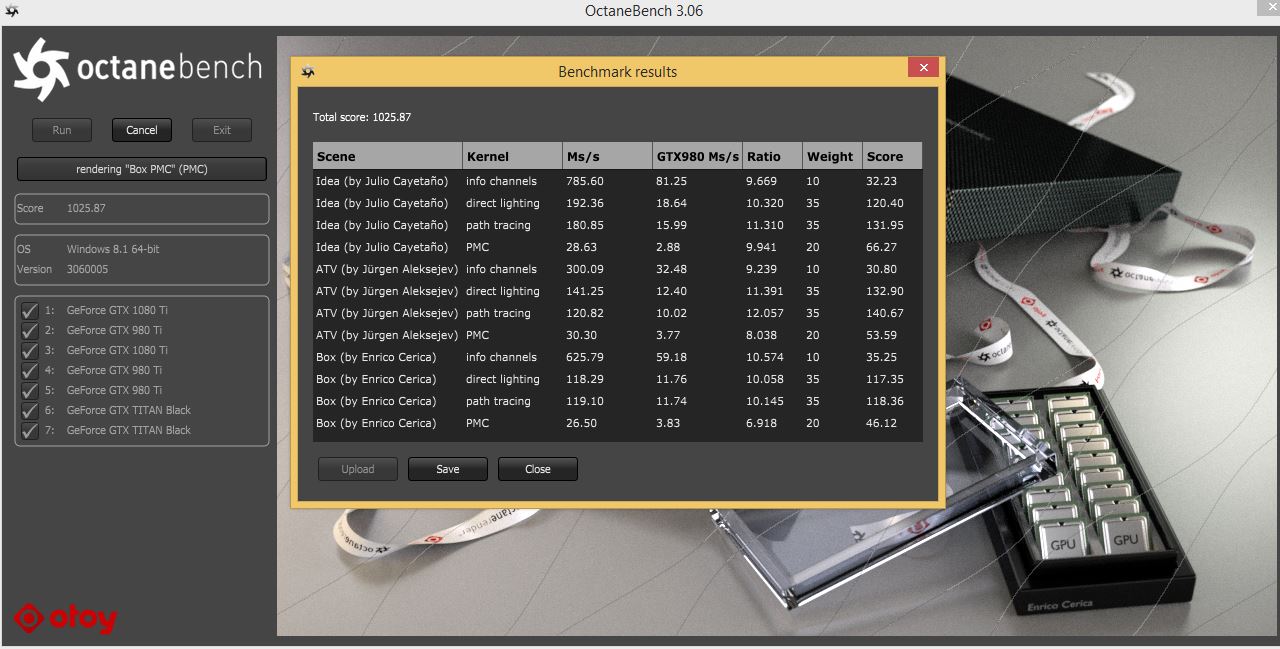This screenshot has width=1280, height=649.
Task: Disable GPU 4 GeForce GTX 980 Ti
Action: pyautogui.click(x=30, y=370)
